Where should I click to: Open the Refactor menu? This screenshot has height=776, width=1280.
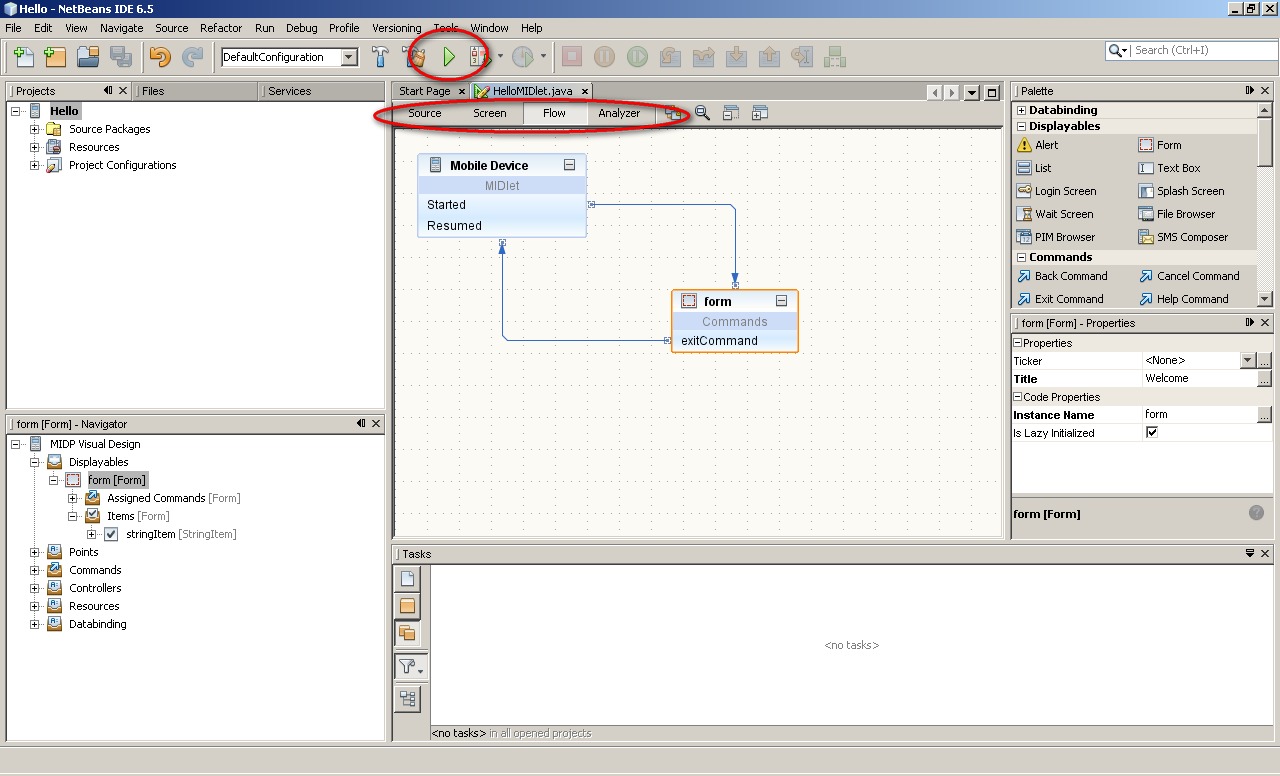coord(221,28)
